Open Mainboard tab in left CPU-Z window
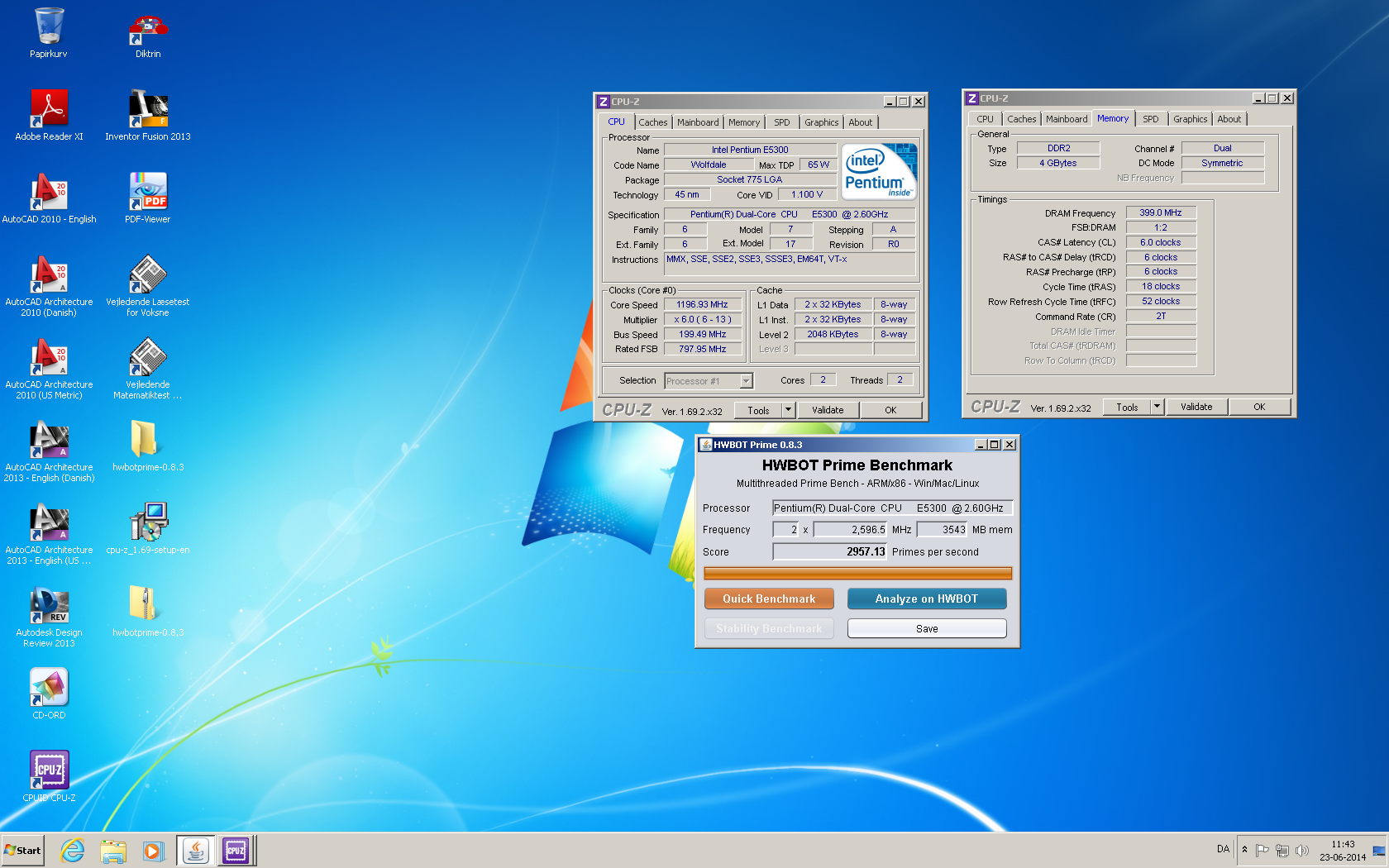Viewport: 1389px width, 868px height. pyautogui.click(x=698, y=122)
